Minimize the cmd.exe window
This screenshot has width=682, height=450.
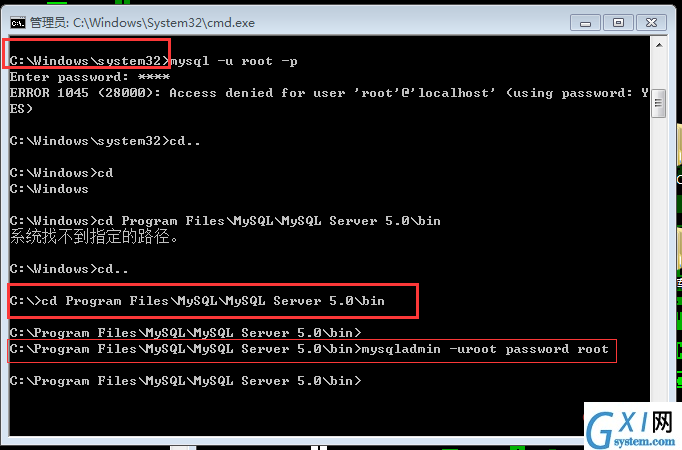click(585, 23)
